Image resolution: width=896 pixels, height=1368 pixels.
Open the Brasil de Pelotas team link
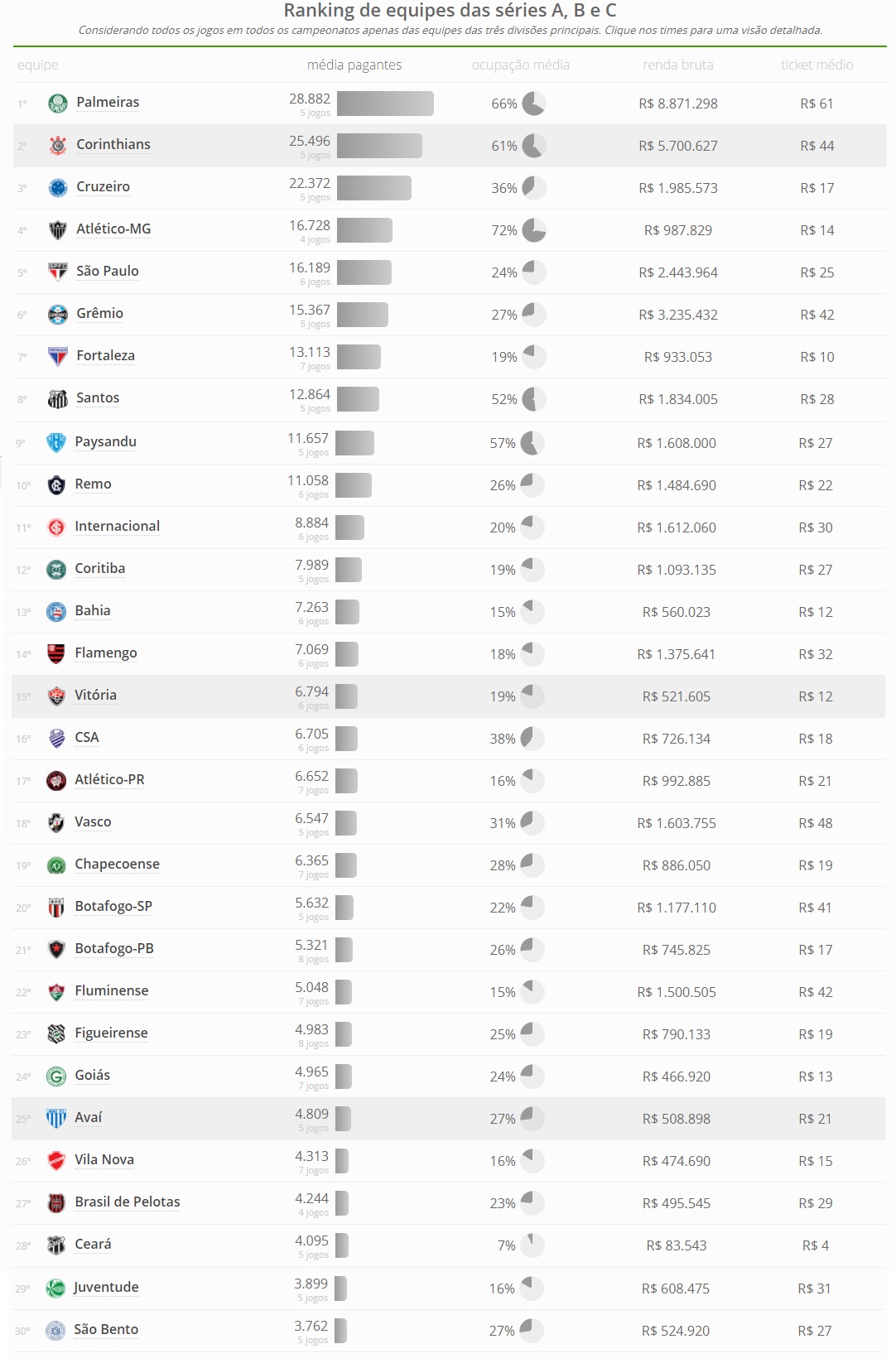click(x=128, y=1202)
